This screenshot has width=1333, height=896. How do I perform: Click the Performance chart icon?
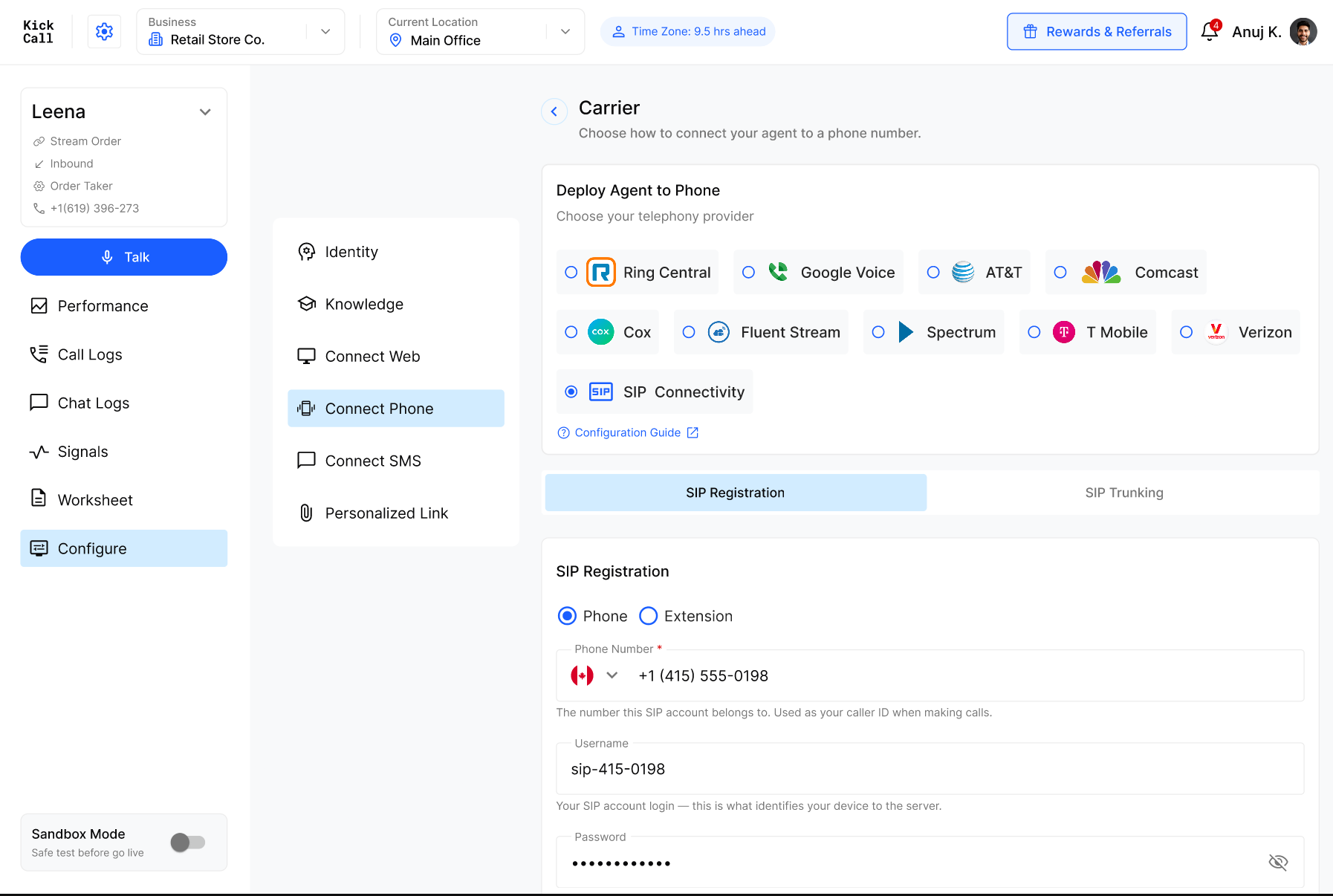click(x=39, y=305)
